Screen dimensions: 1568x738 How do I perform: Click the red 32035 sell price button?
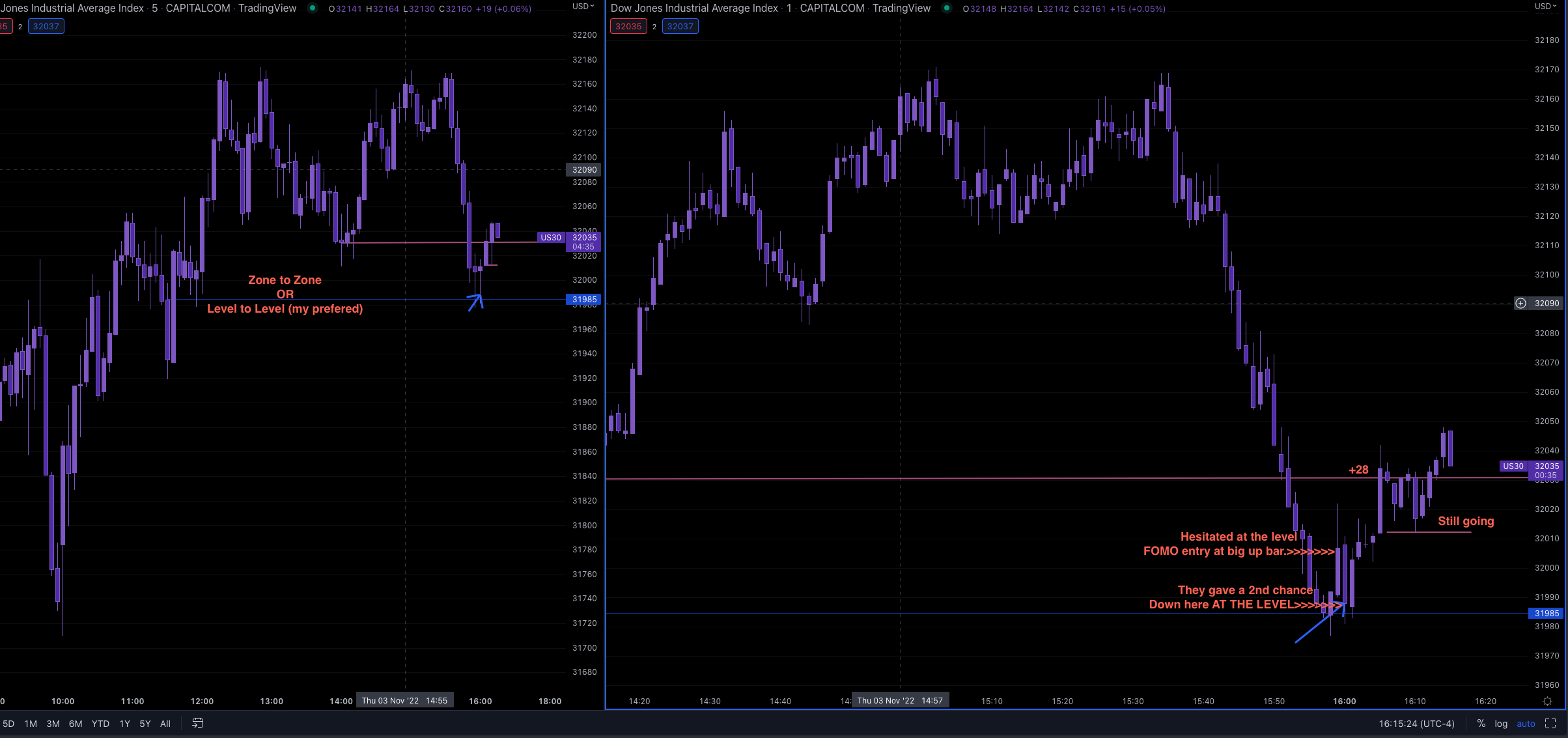(628, 26)
